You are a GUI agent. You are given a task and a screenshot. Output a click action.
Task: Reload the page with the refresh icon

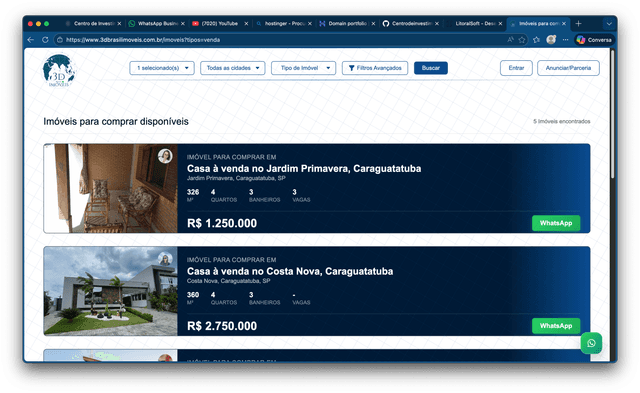coord(45,40)
